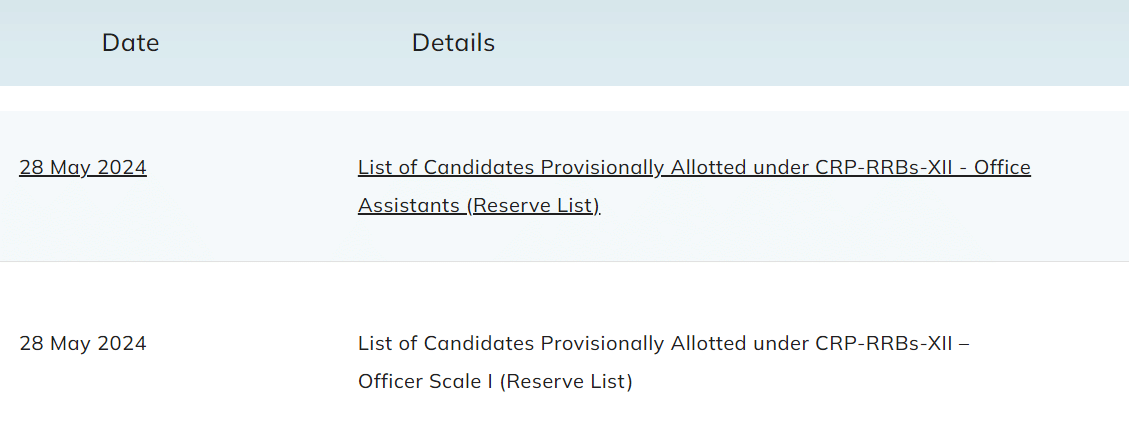Click "(Reserve List)" in the underlined link
The width and height of the screenshot is (1129, 433).
(533, 206)
